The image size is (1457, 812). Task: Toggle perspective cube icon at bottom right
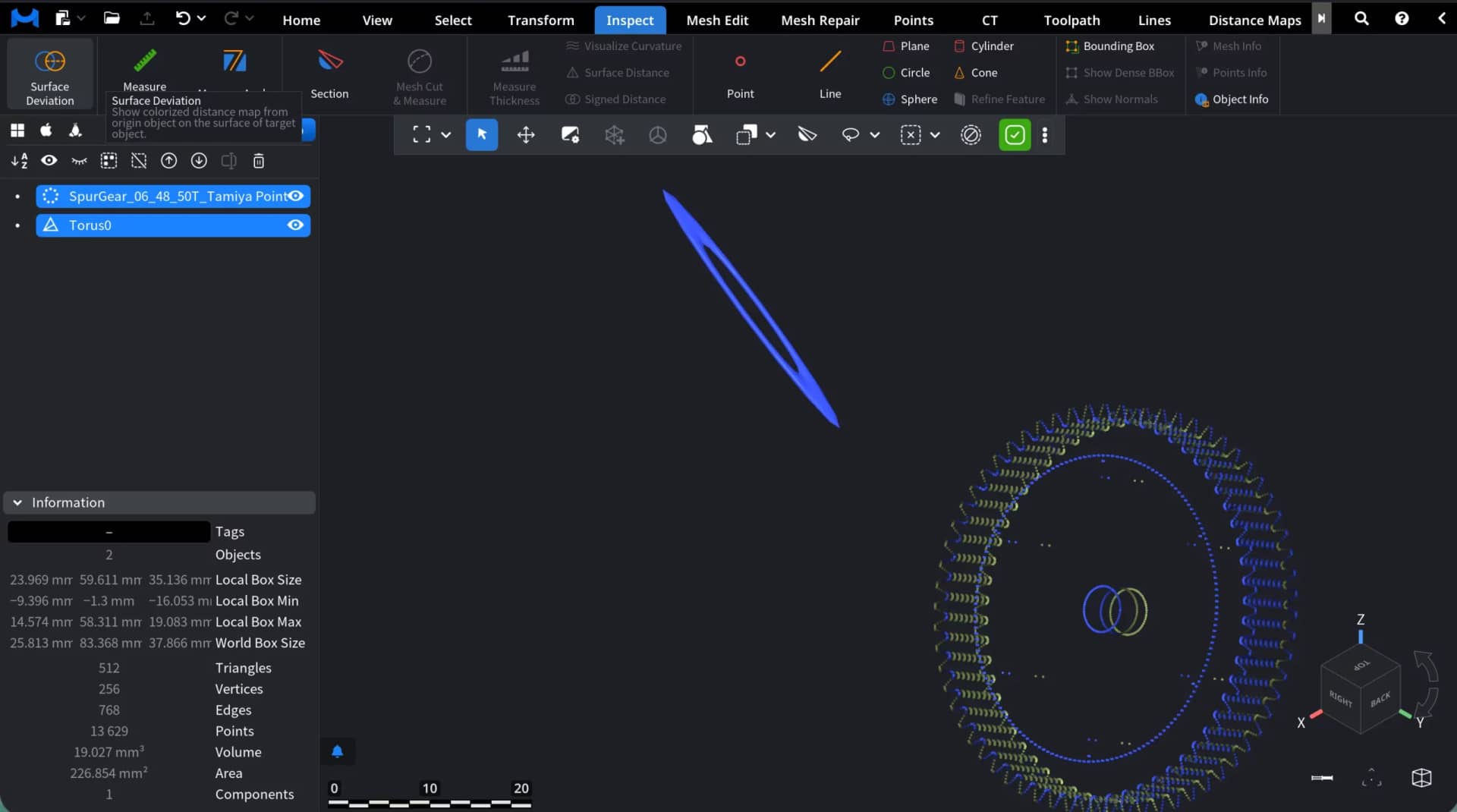pos(1421,778)
